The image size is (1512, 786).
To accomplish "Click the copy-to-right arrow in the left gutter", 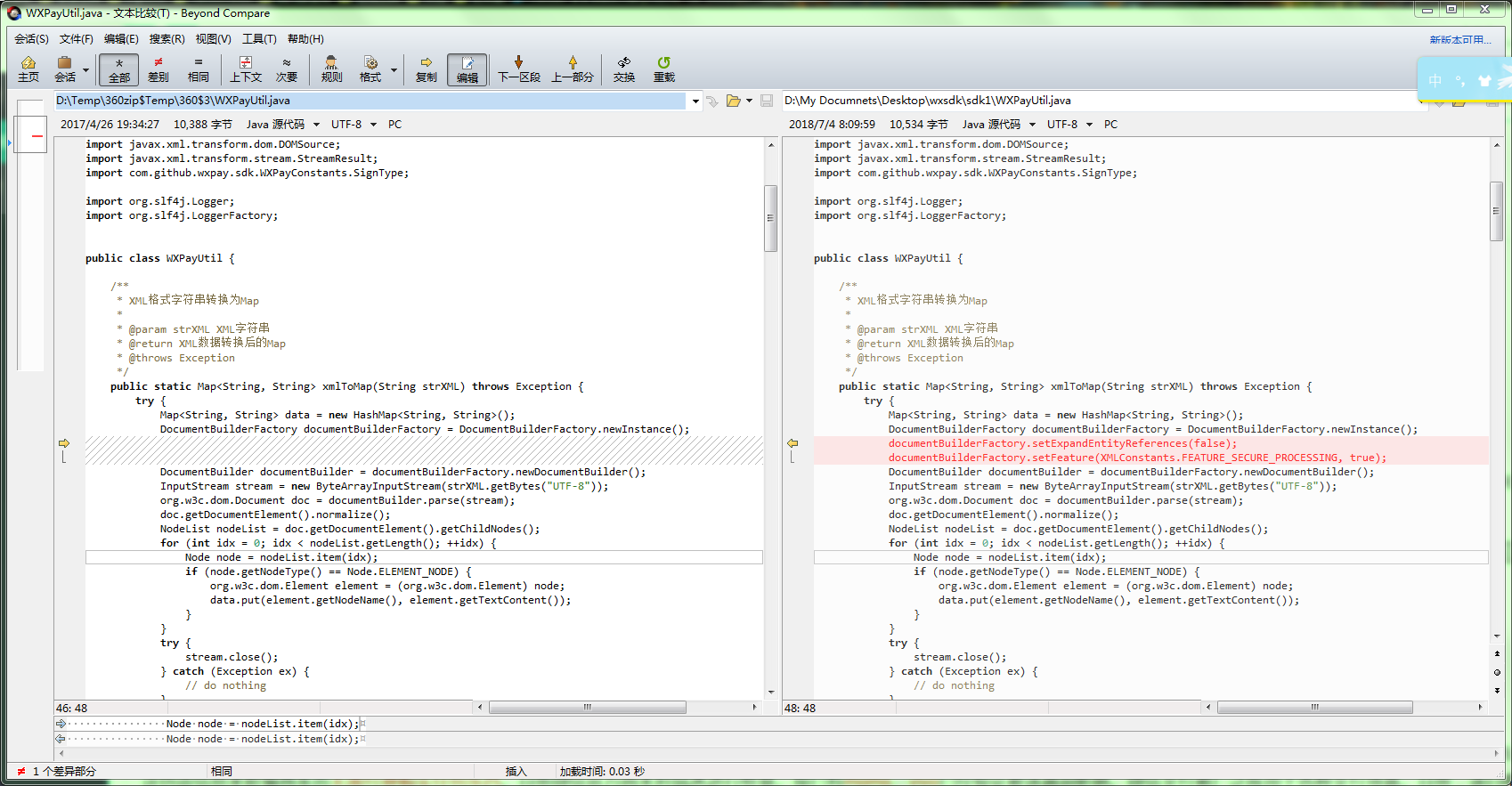I will point(64,443).
